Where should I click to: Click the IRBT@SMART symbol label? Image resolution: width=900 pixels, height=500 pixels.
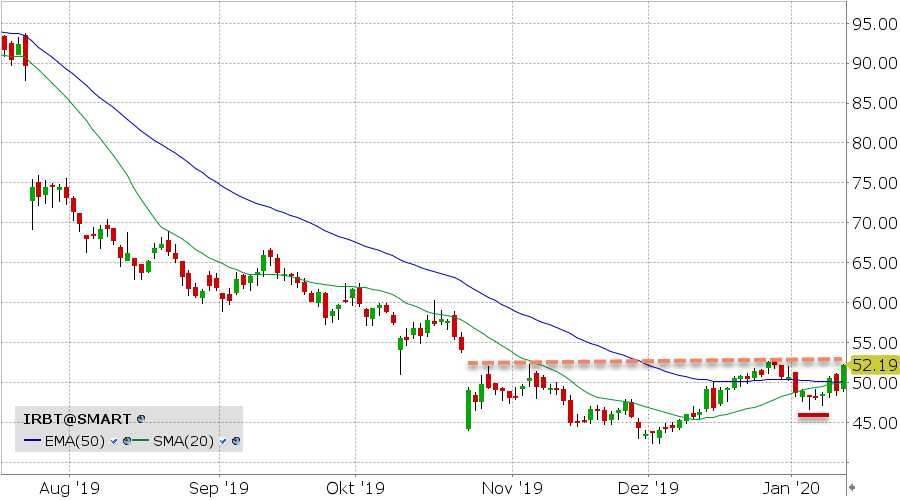(77, 419)
